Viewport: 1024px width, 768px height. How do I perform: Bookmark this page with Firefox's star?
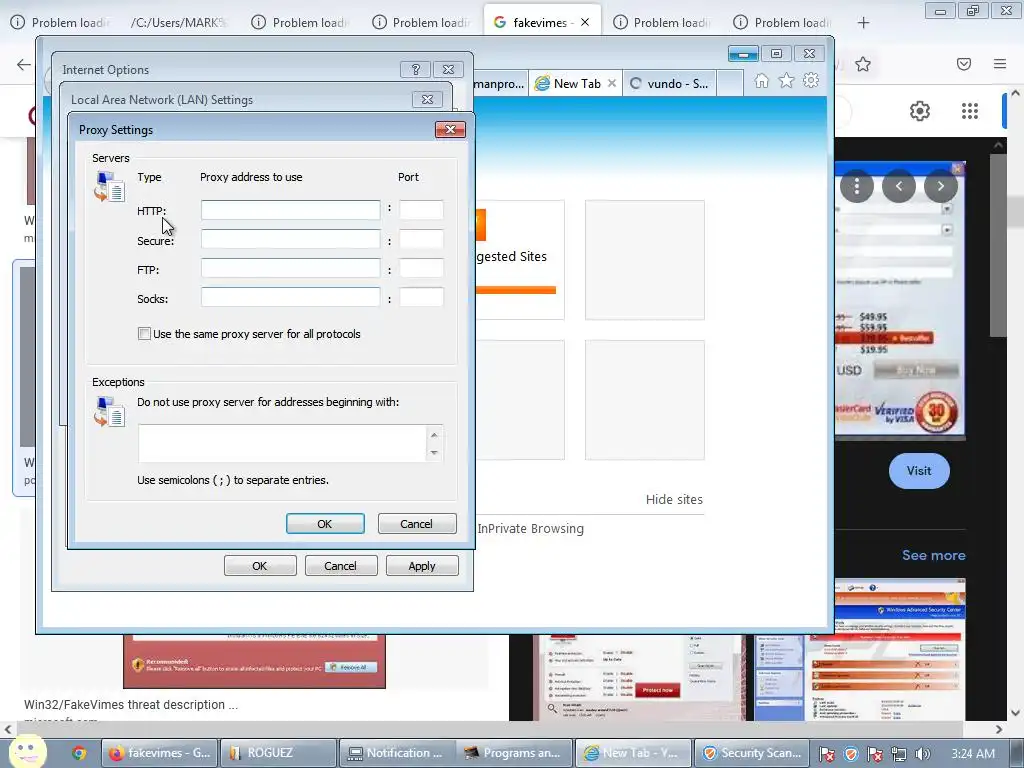click(x=863, y=64)
